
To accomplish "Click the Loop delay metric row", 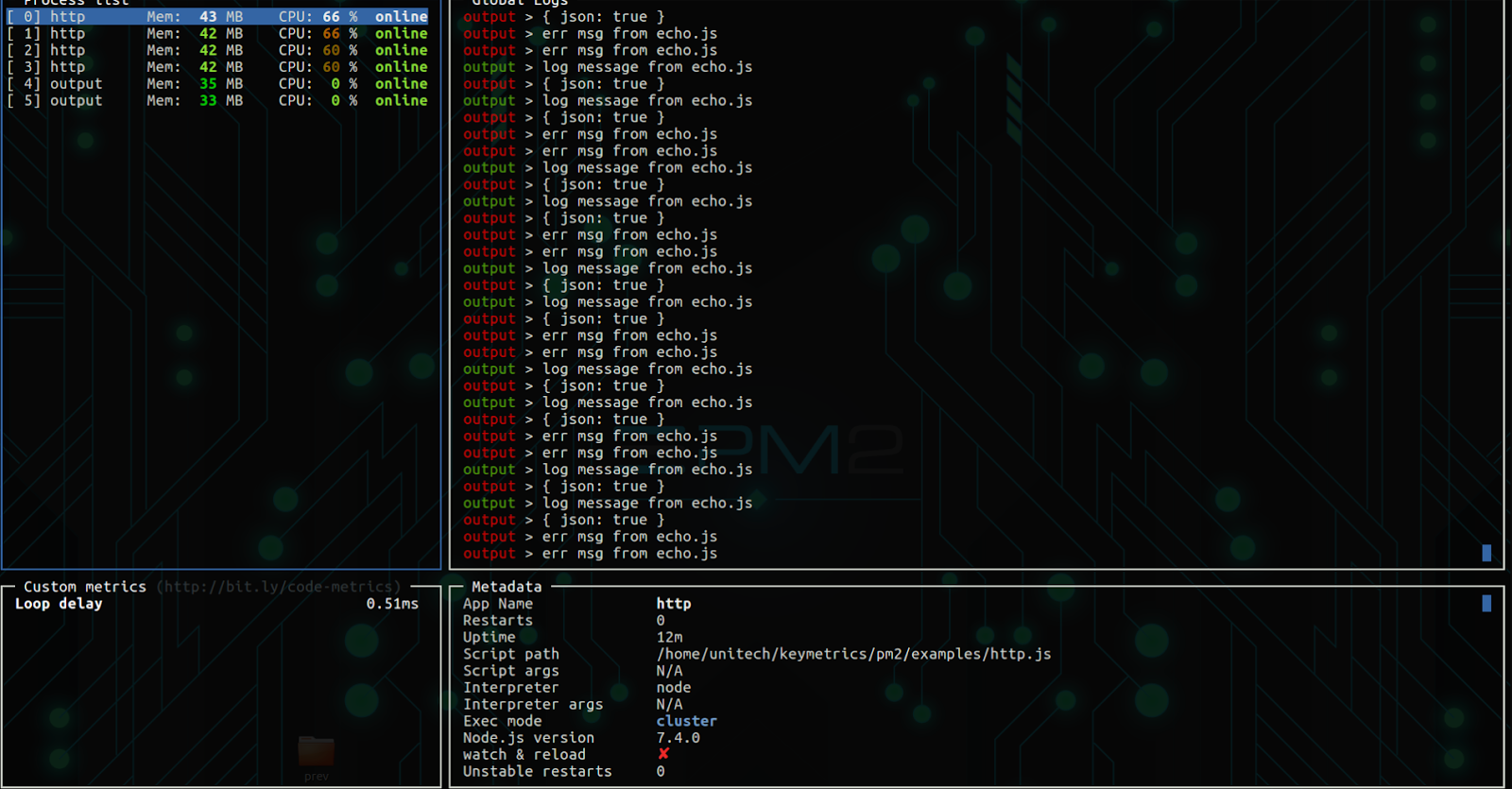I will [x=216, y=604].
